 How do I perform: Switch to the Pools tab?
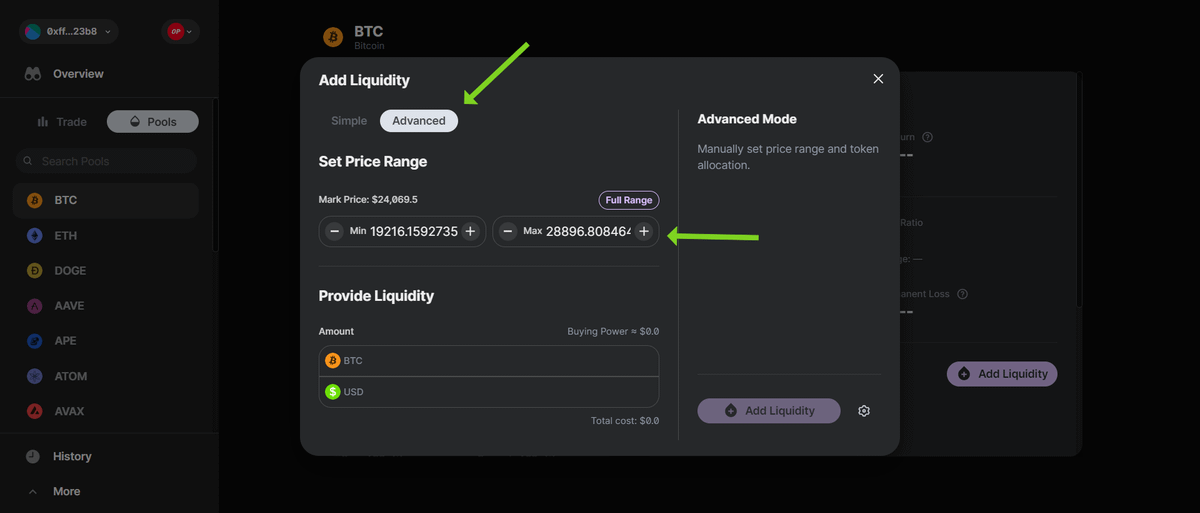(153, 122)
